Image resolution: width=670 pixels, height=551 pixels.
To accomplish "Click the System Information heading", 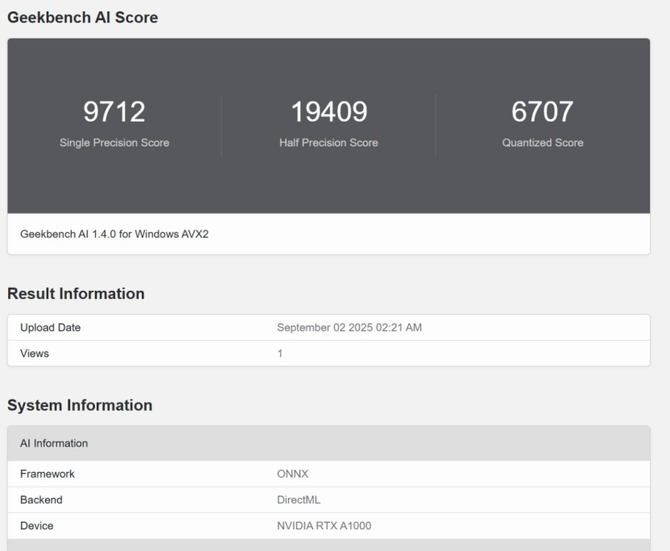I will (x=80, y=405).
